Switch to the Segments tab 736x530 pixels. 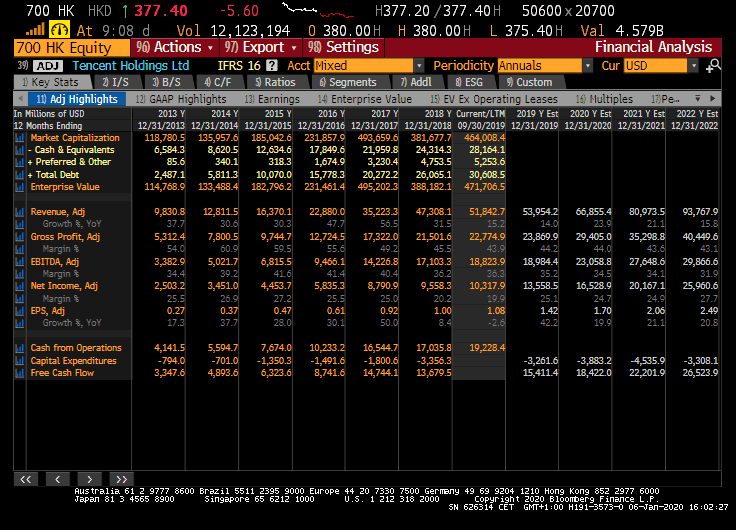348,82
